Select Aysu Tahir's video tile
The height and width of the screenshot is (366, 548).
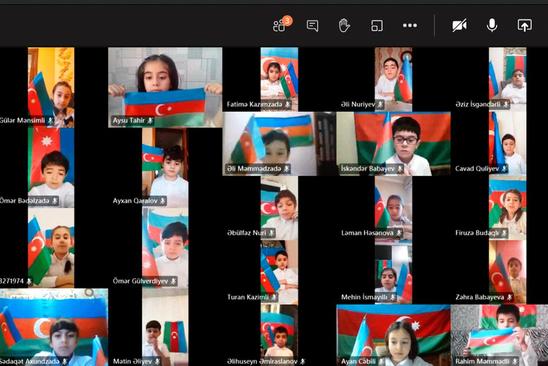pos(165,87)
